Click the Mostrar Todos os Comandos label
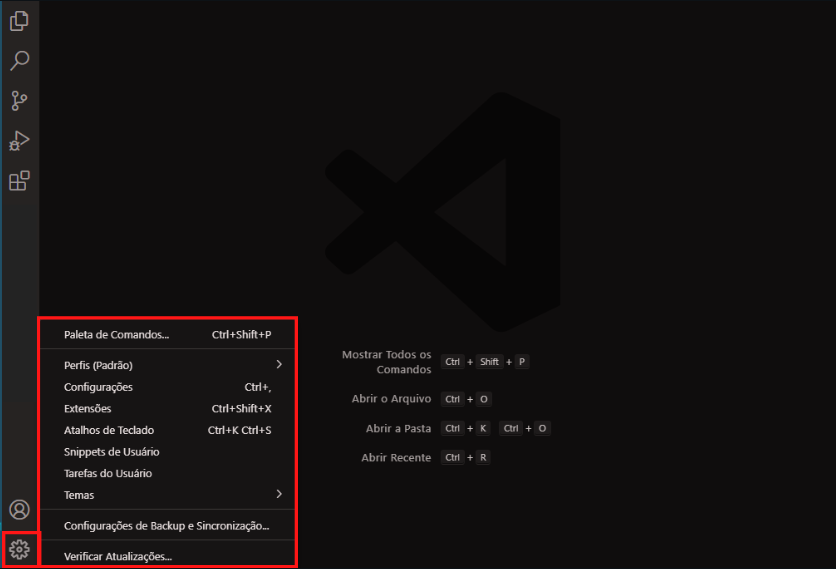The image size is (836, 569). click(x=386, y=362)
